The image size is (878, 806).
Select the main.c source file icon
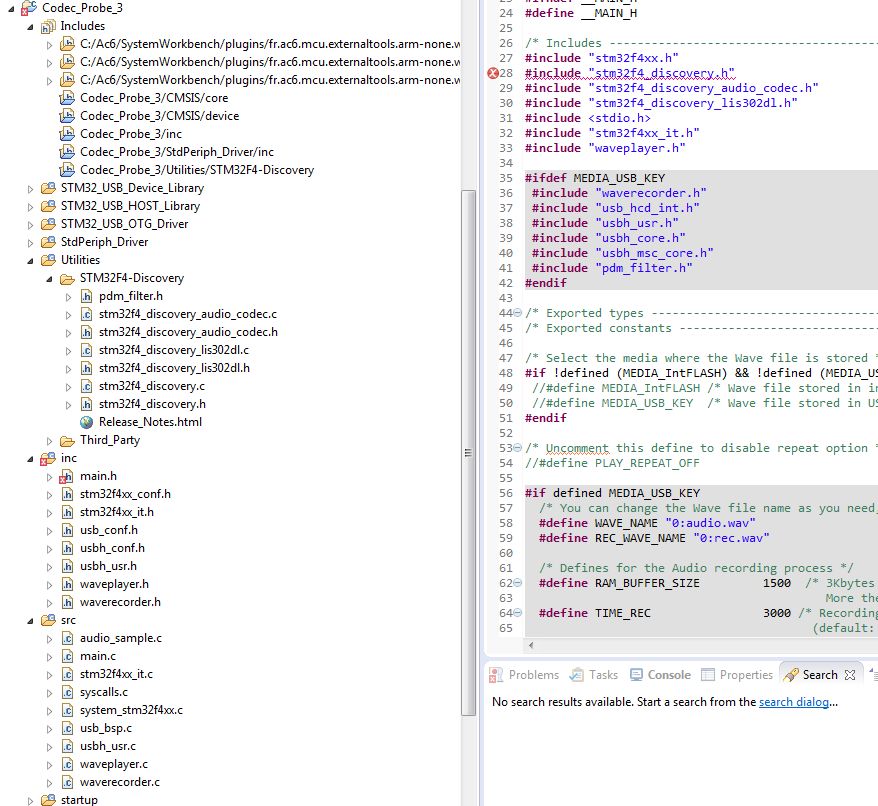pyautogui.click(x=67, y=656)
